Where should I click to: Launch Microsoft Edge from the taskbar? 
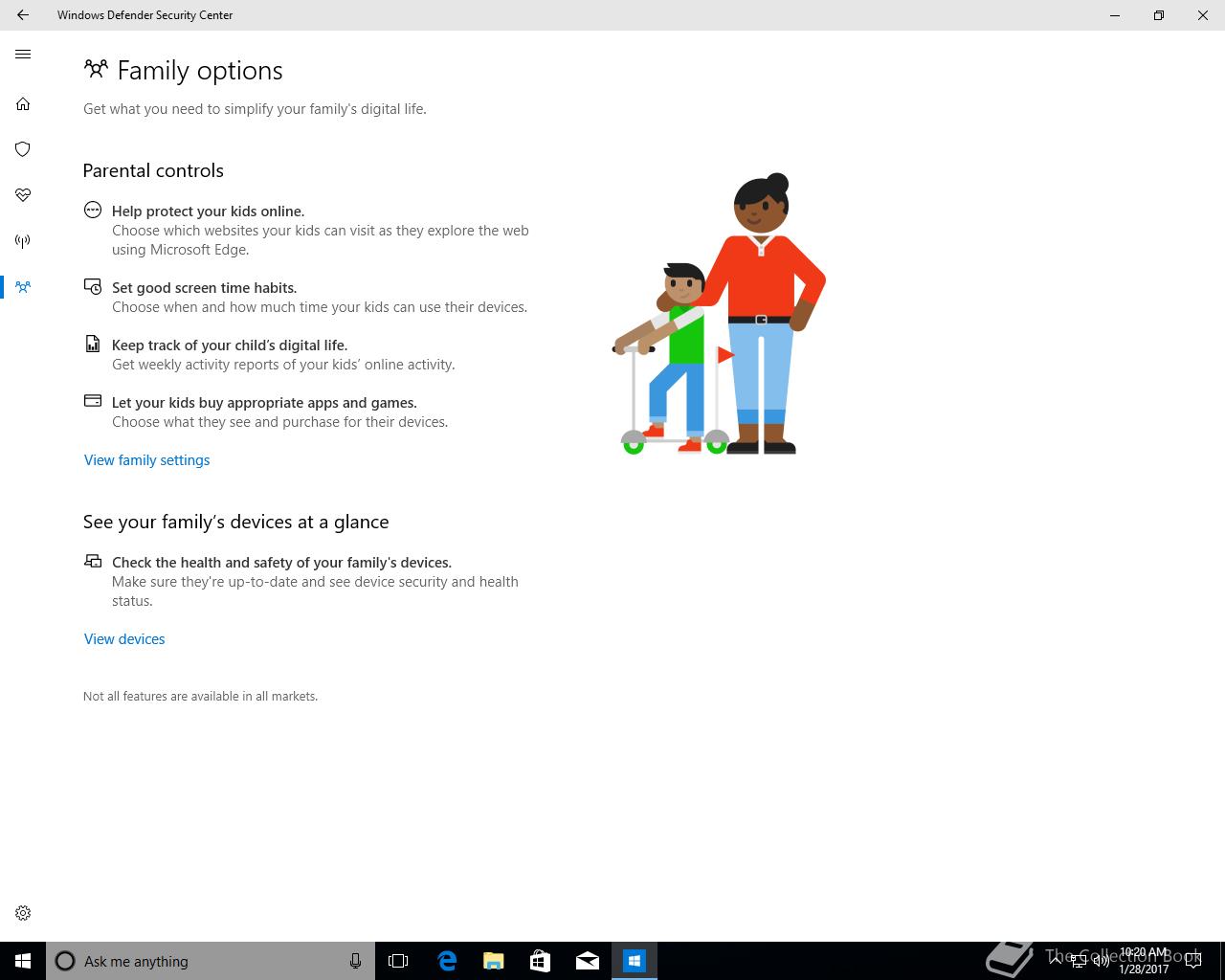[446, 961]
